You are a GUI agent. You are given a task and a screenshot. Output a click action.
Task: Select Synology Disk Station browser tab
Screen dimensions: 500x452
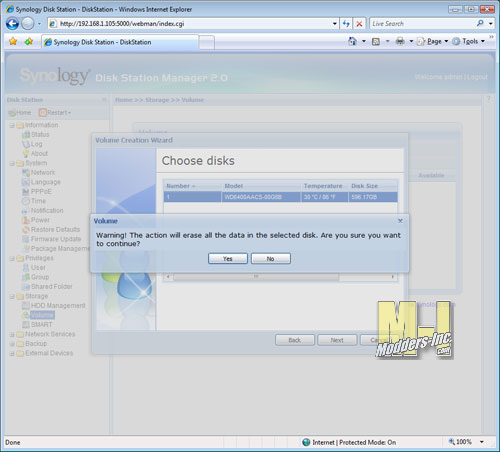(x=120, y=42)
